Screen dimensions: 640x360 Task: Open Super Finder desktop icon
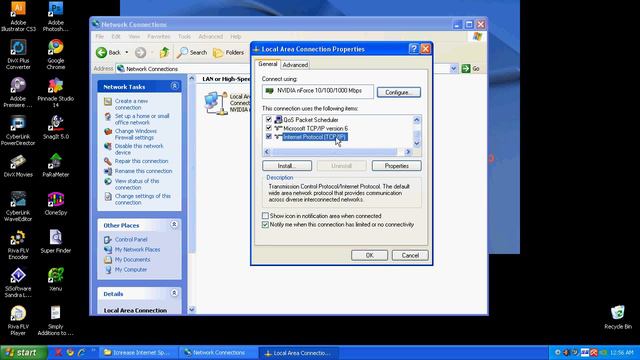coord(56,241)
